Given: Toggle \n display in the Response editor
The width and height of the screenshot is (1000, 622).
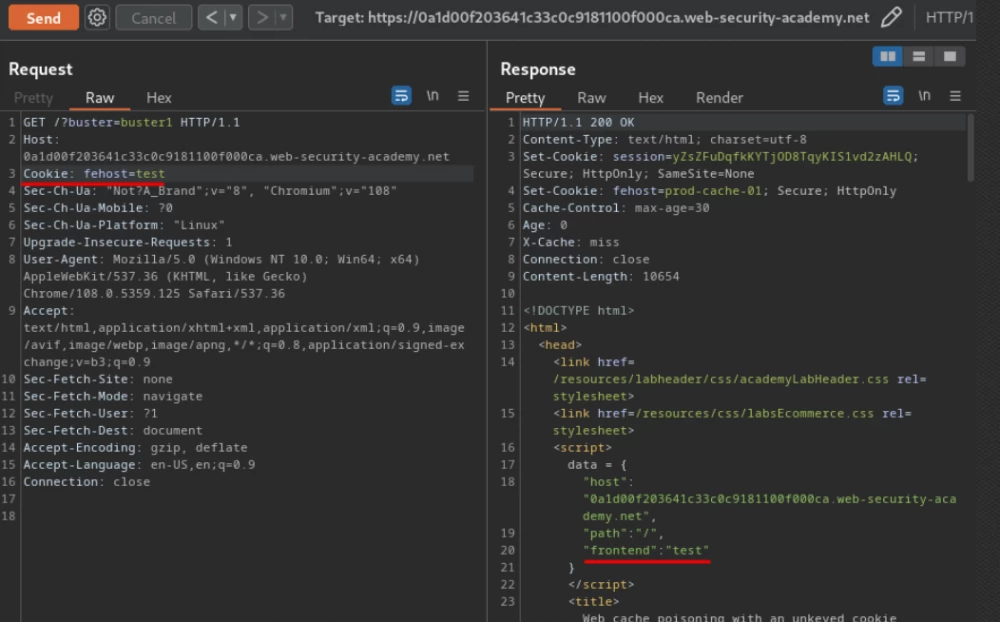Looking at the screenshot, I should click(x=924, y=96).
